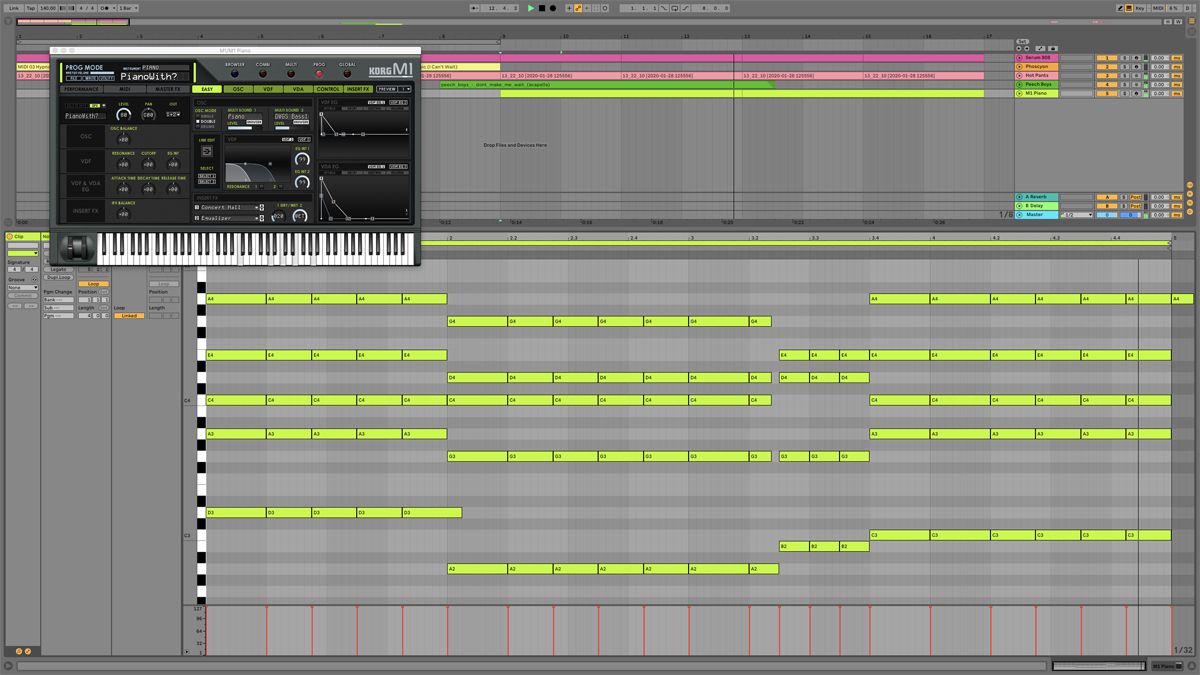The width and height of the screenshot is (1200, 675).
Task: Click the EG INT 2 knob
Action: [x=302, y=183]
